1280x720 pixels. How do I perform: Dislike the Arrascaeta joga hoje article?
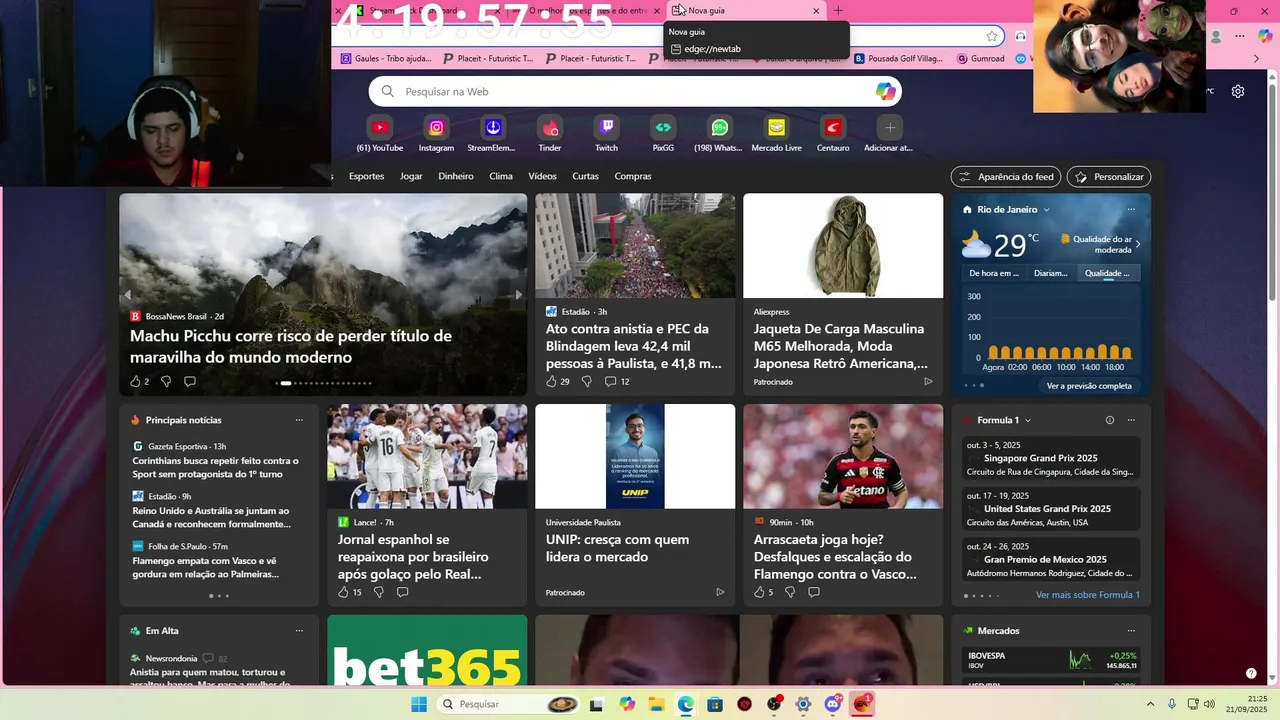[790, 592]
